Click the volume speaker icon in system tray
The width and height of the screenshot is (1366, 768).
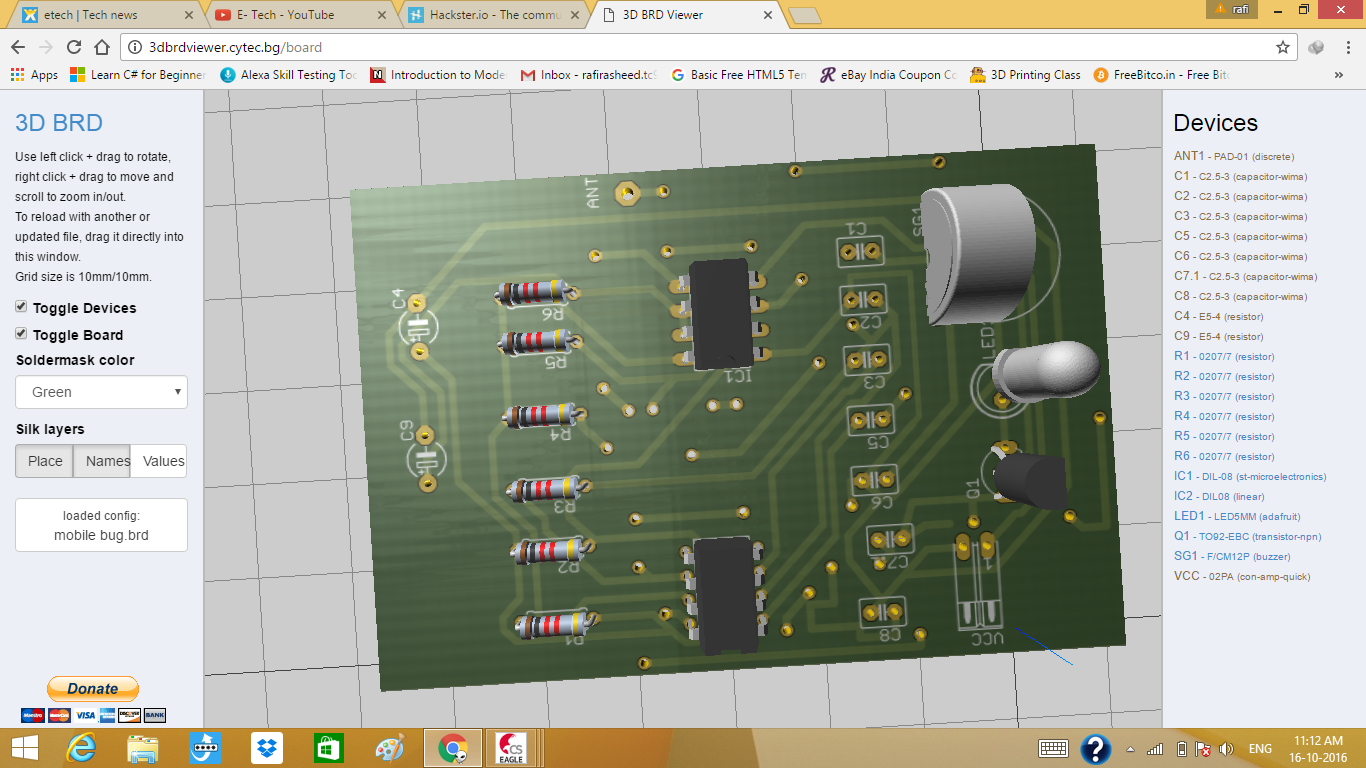(1228, 747)
